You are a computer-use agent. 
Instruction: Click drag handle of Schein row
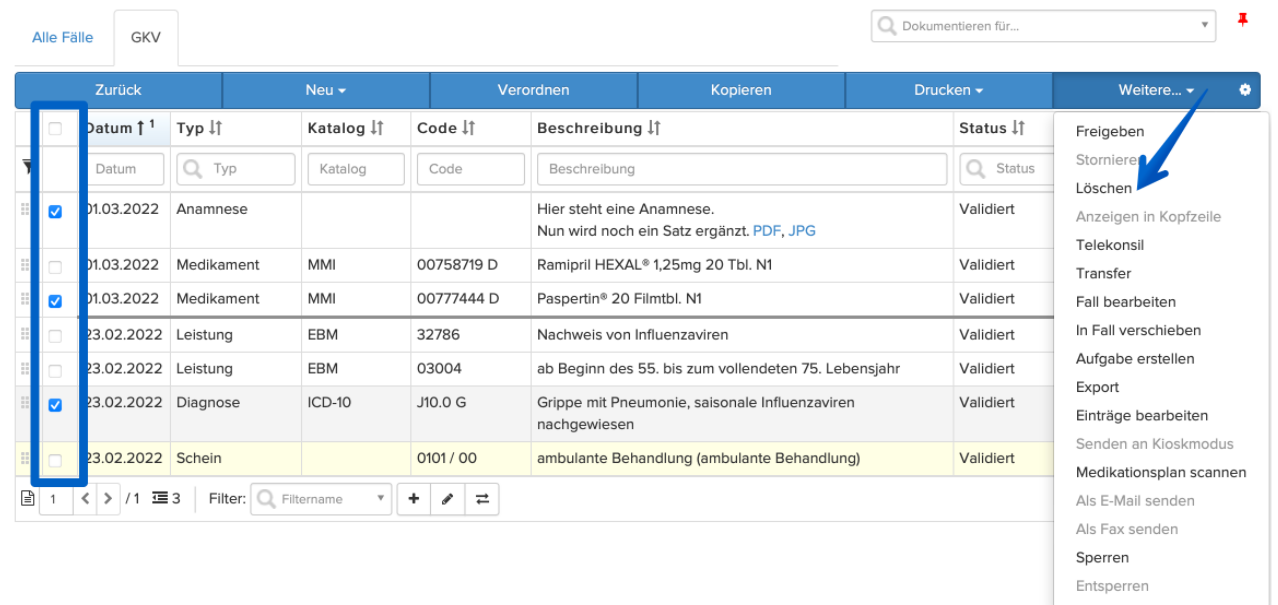point(25,458)
